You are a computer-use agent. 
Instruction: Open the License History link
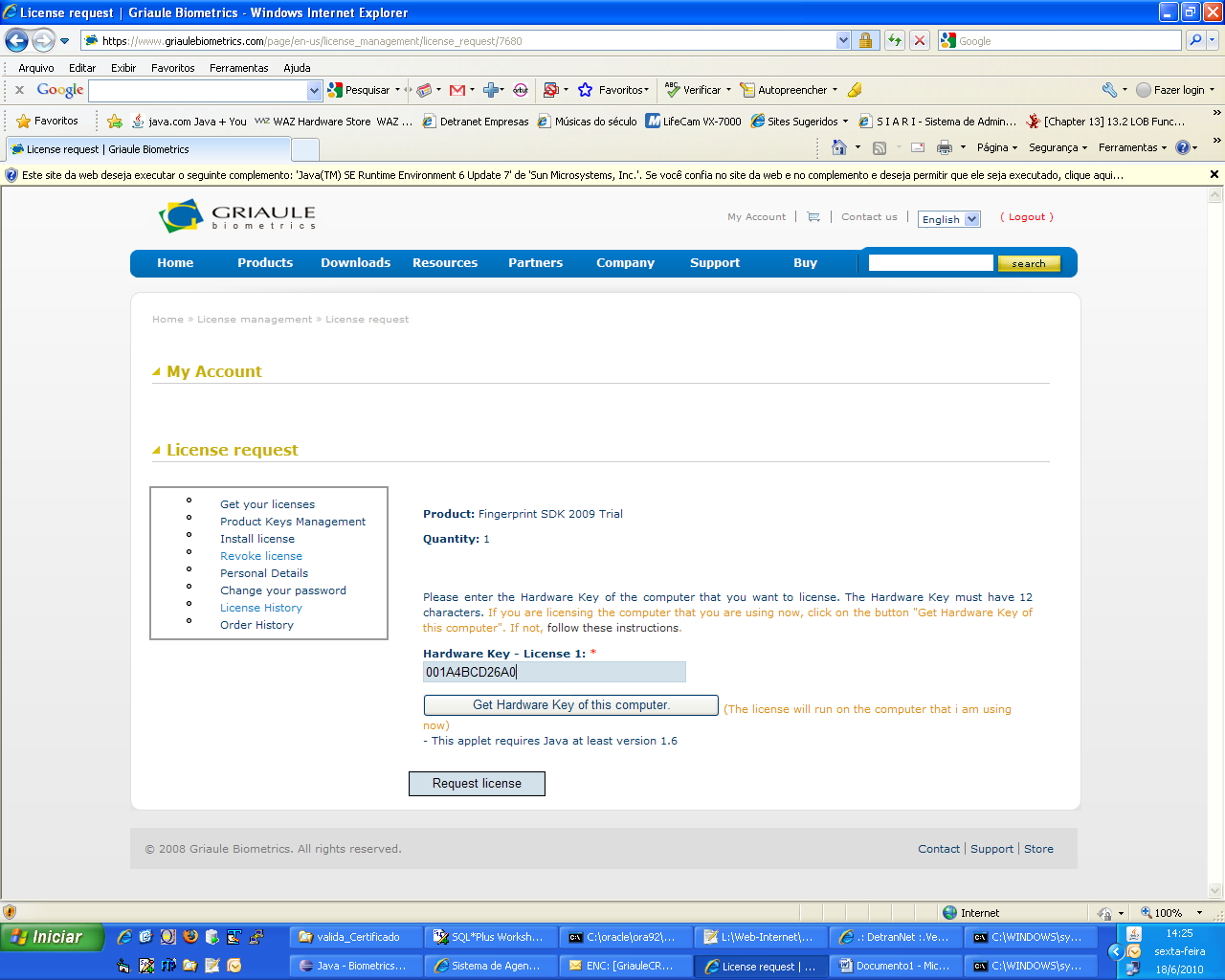pyautogui.click(x=261, y=608)
